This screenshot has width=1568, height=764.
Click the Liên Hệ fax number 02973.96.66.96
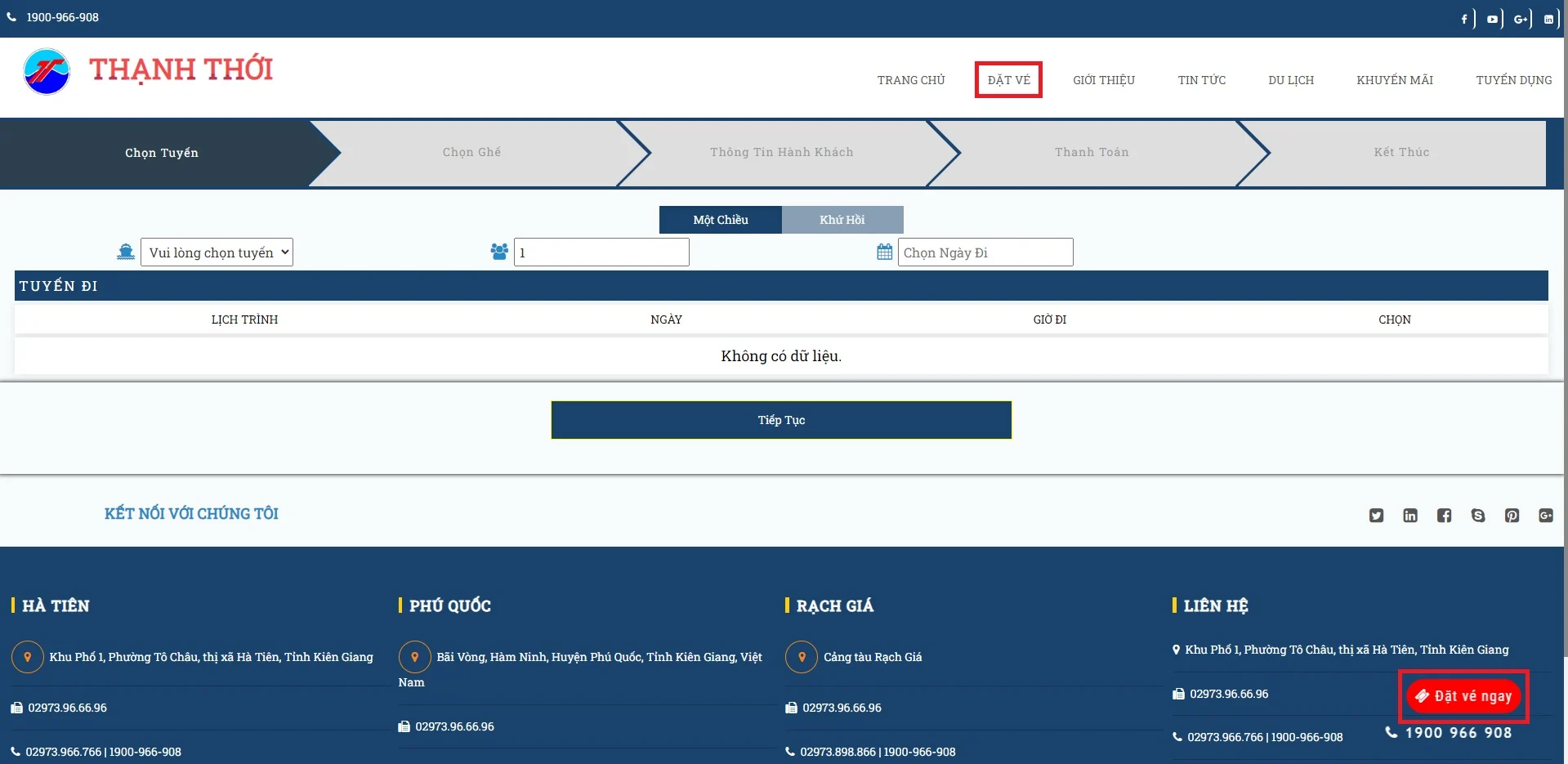1229,694
